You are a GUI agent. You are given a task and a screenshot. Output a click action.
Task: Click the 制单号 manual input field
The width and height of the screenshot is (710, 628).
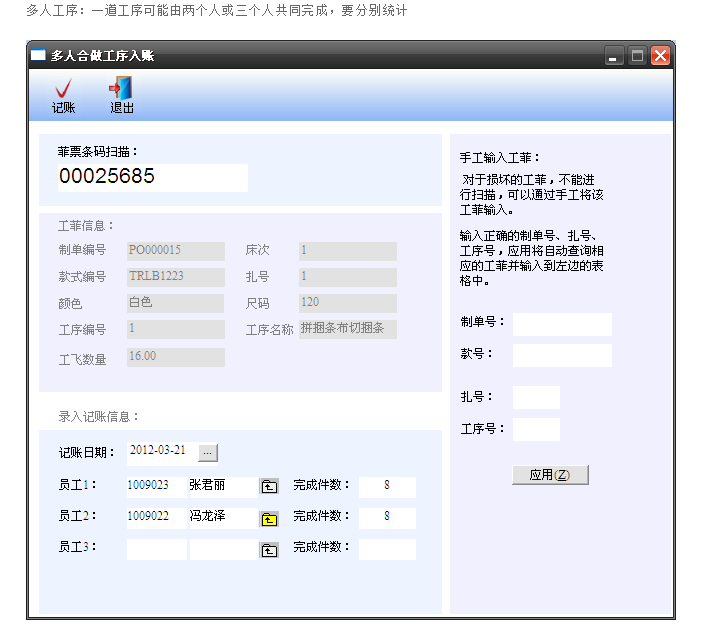click(561, 324)
